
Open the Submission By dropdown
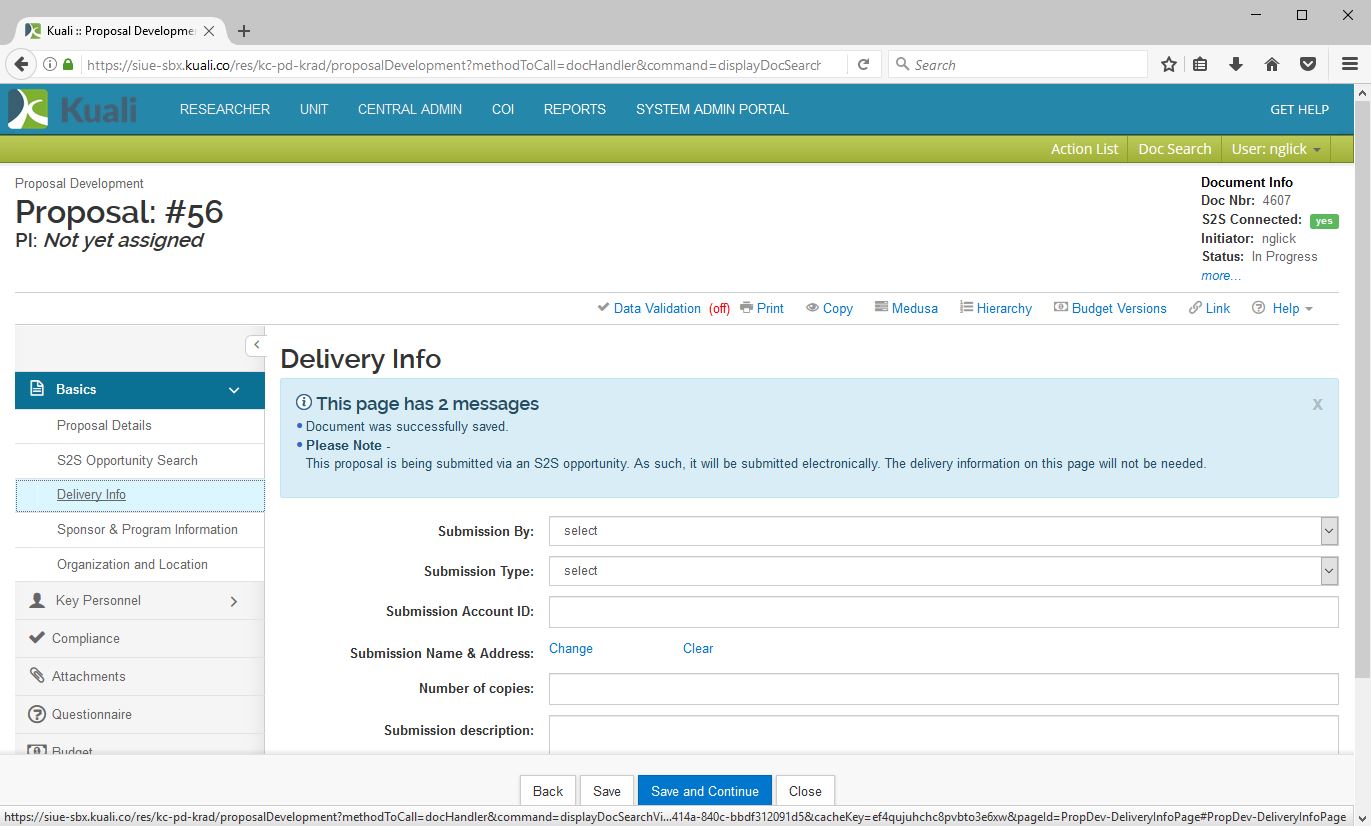(942, 531)
